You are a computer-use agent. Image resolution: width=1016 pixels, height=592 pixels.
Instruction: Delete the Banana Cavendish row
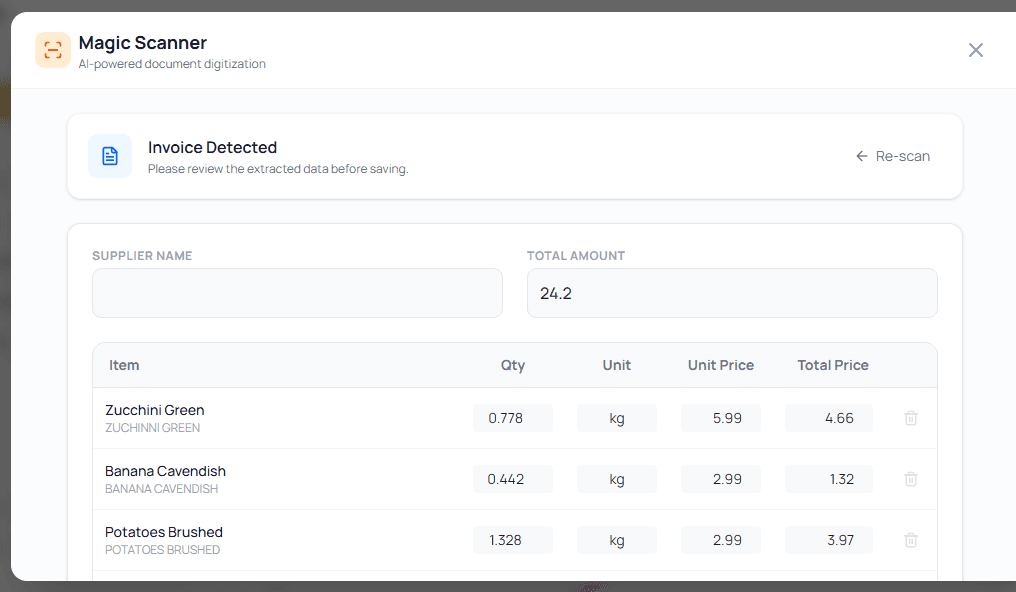(x=910, y=479)
